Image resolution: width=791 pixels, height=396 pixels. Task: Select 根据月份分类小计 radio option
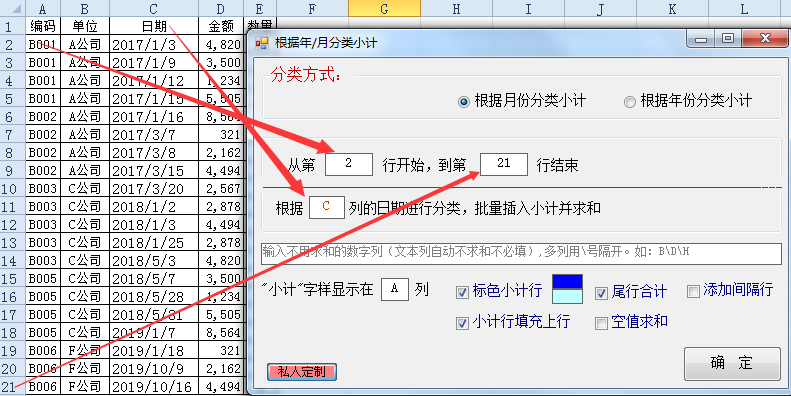522,101
